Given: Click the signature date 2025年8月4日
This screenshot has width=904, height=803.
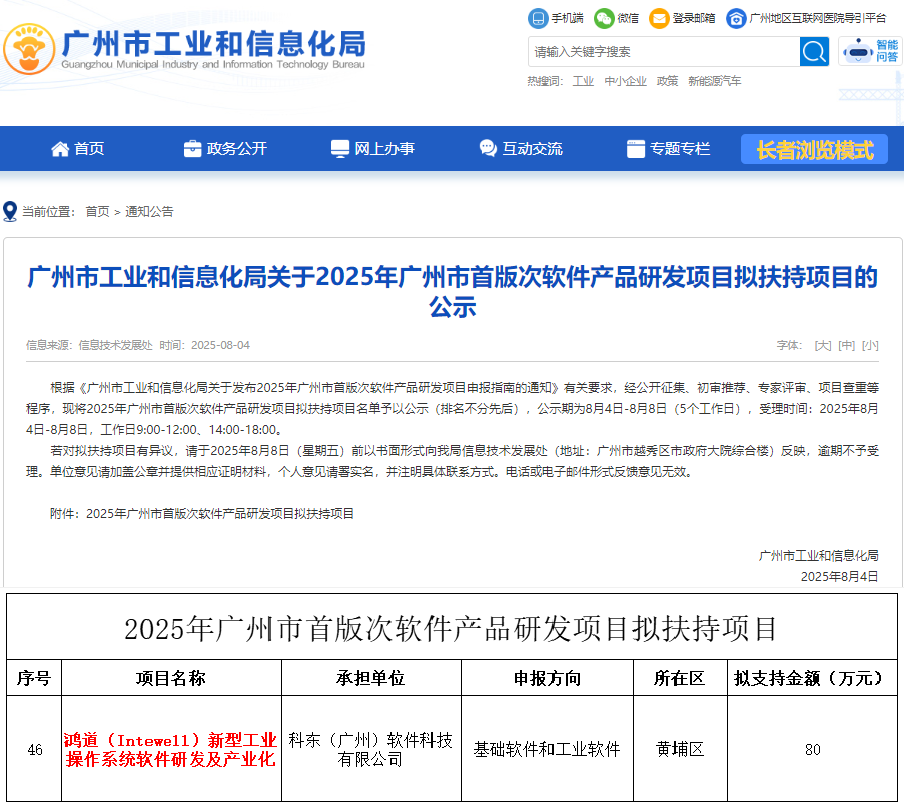Looking at the screenshot, I should pos(839,576).
